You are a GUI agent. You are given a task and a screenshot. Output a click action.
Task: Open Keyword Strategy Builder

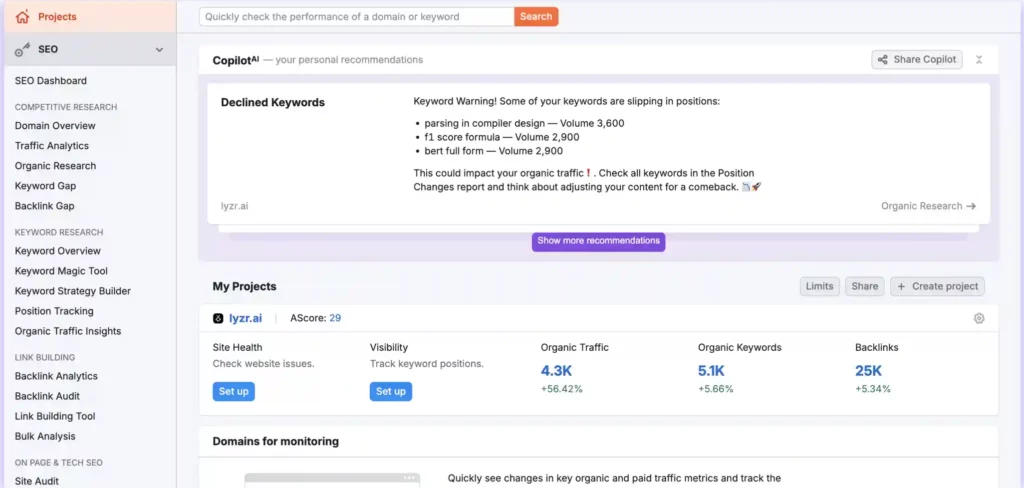(x=72, y=291)
